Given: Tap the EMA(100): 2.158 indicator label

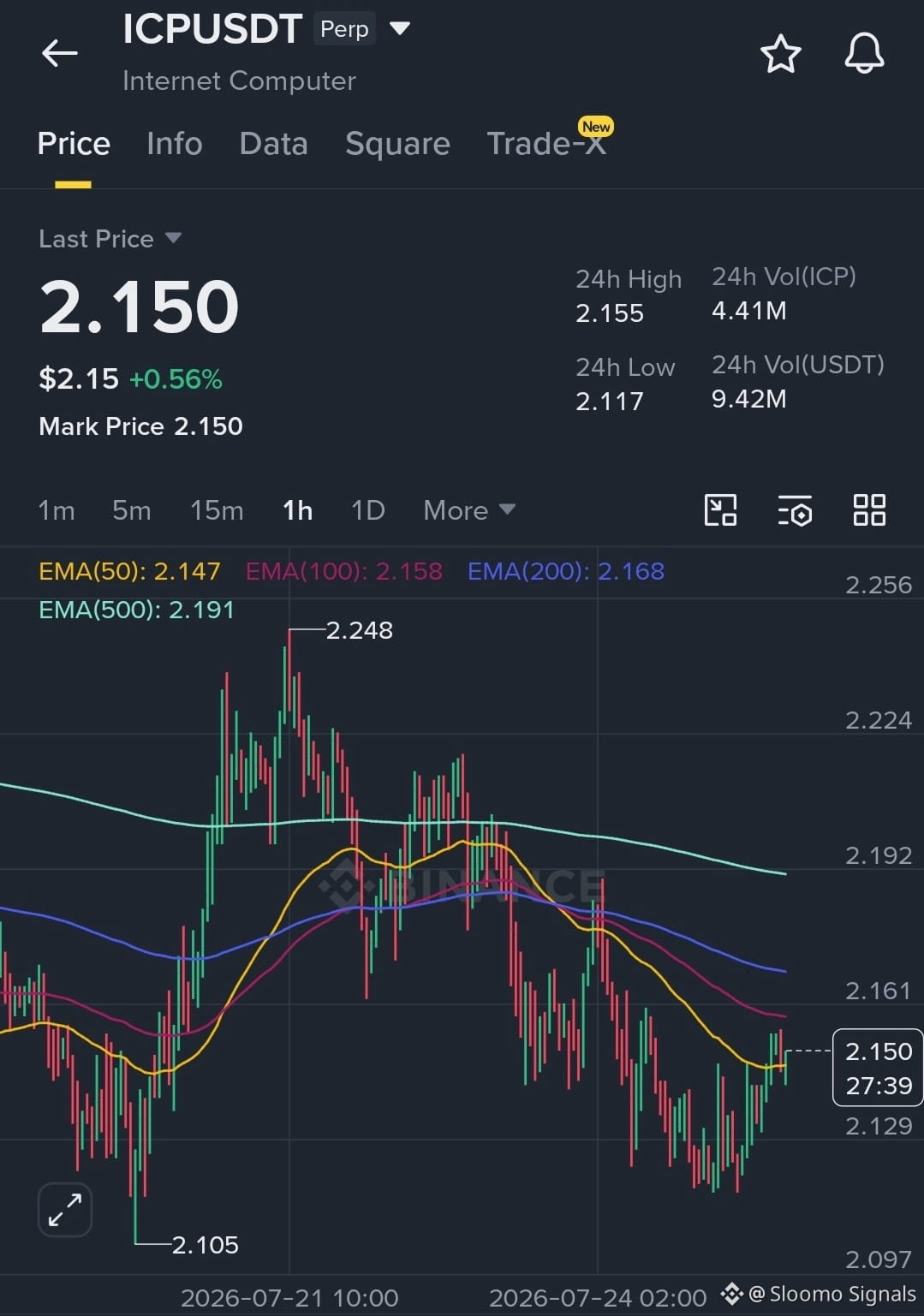Looking at the screenshot, I should 344,571.
